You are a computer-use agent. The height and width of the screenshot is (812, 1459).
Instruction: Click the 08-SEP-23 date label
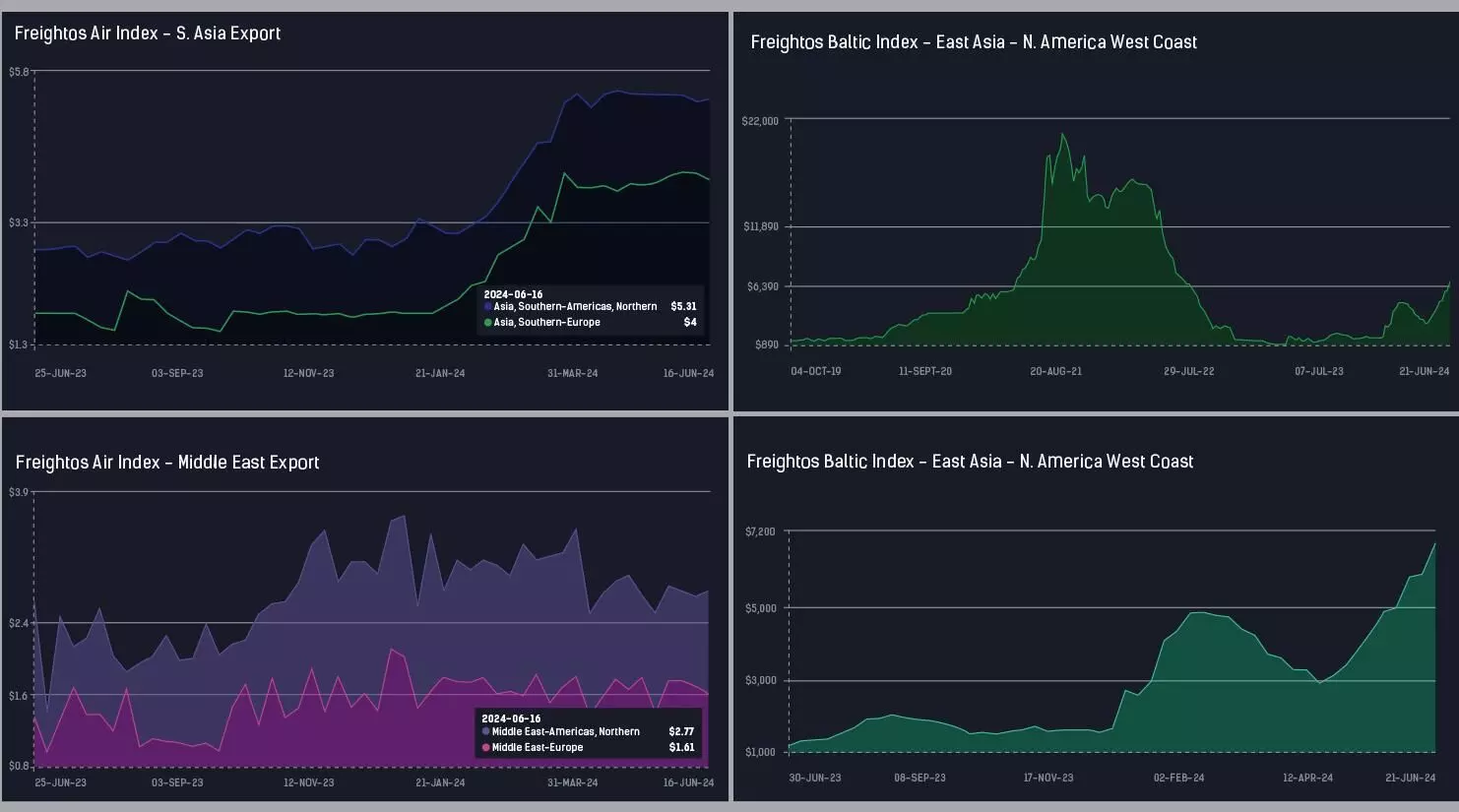tap(920, 779)
